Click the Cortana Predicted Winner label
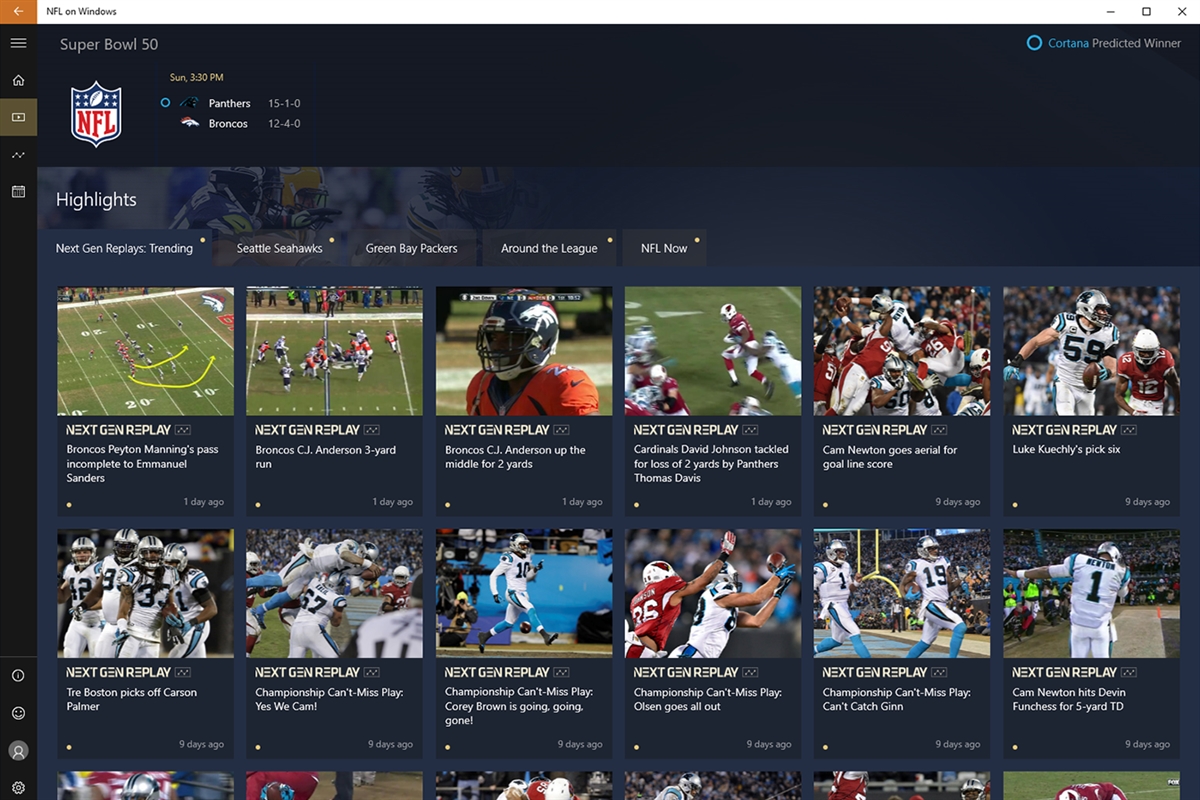 click(1115, 43)
